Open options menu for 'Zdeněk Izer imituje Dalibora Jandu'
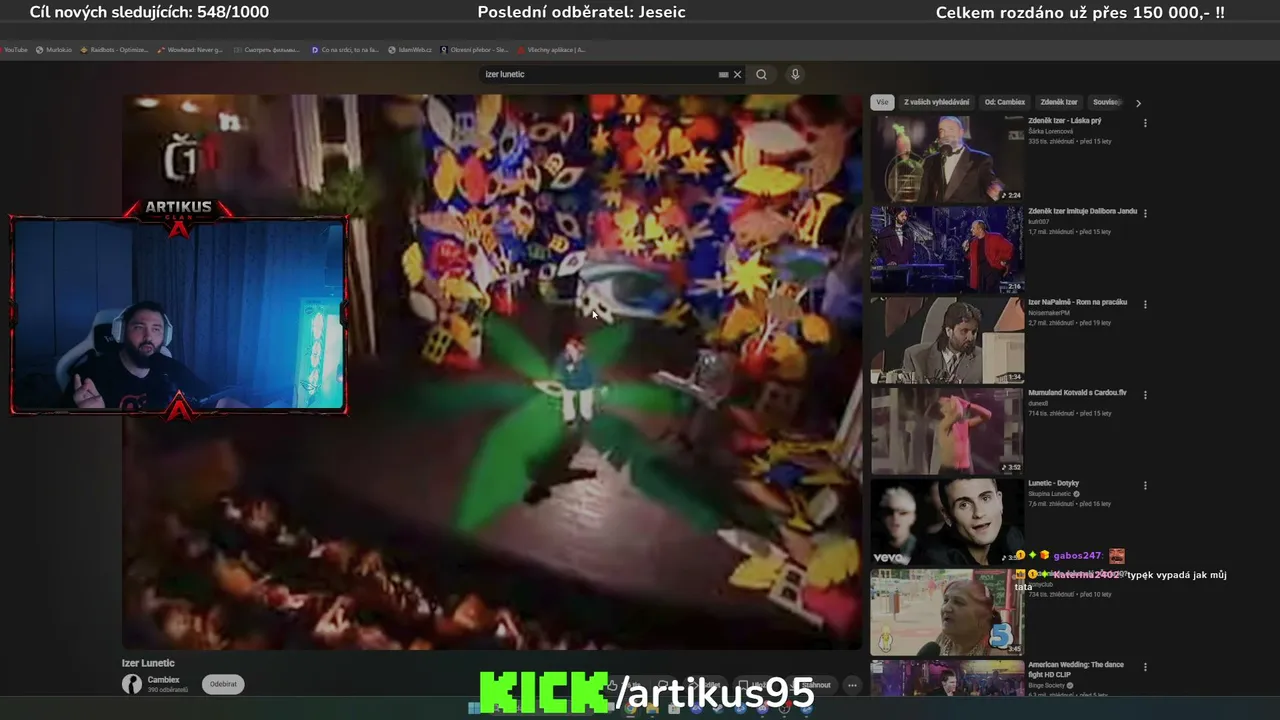 (x=1145, y=213)
